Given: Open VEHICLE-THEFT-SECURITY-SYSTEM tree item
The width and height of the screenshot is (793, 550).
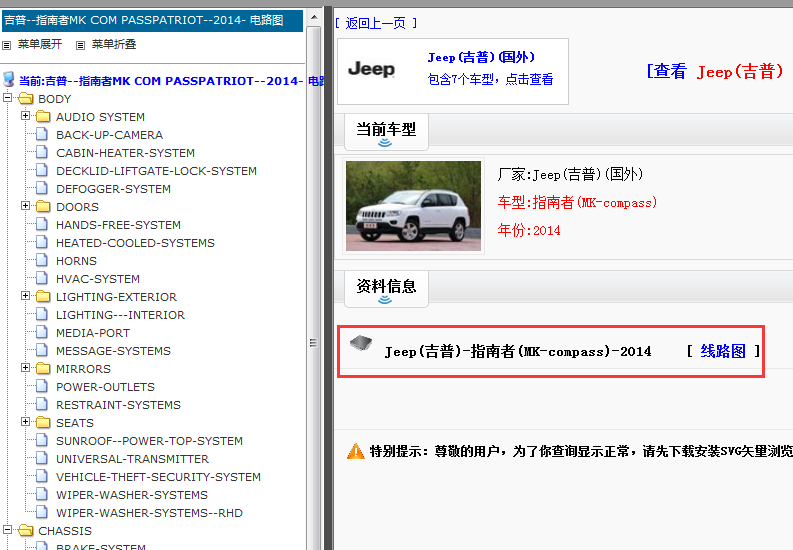Looking at the screenshot, I should pos(158,477).
